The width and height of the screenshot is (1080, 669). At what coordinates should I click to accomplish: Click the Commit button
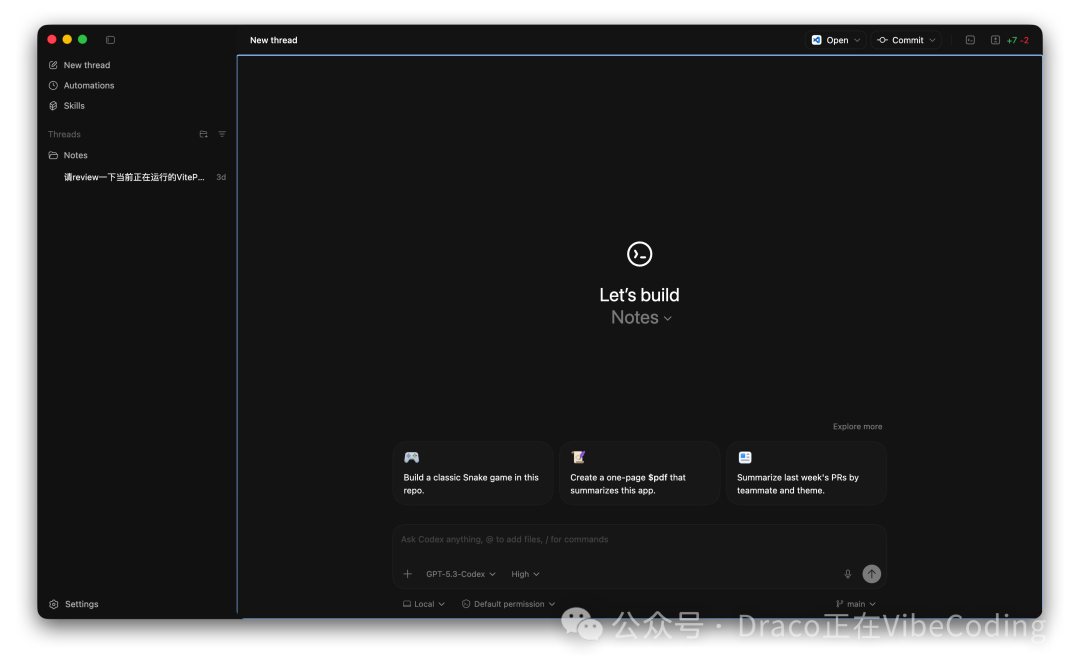[900, 40]
